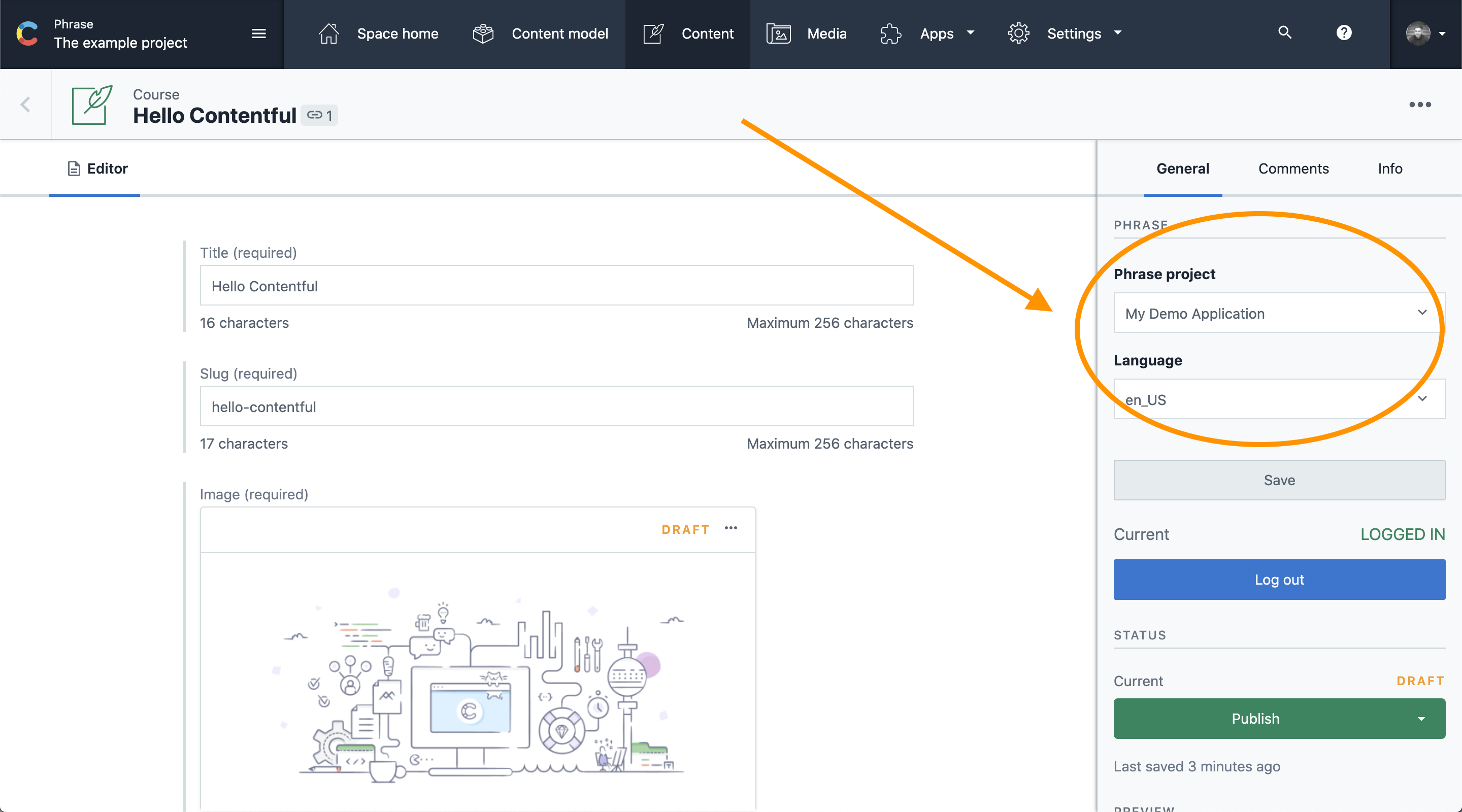Viewport: 1462px width, 812px height.
Task: Open the Phrase project dropdown
Action: pyautogui.click(x=1279, y=313)
